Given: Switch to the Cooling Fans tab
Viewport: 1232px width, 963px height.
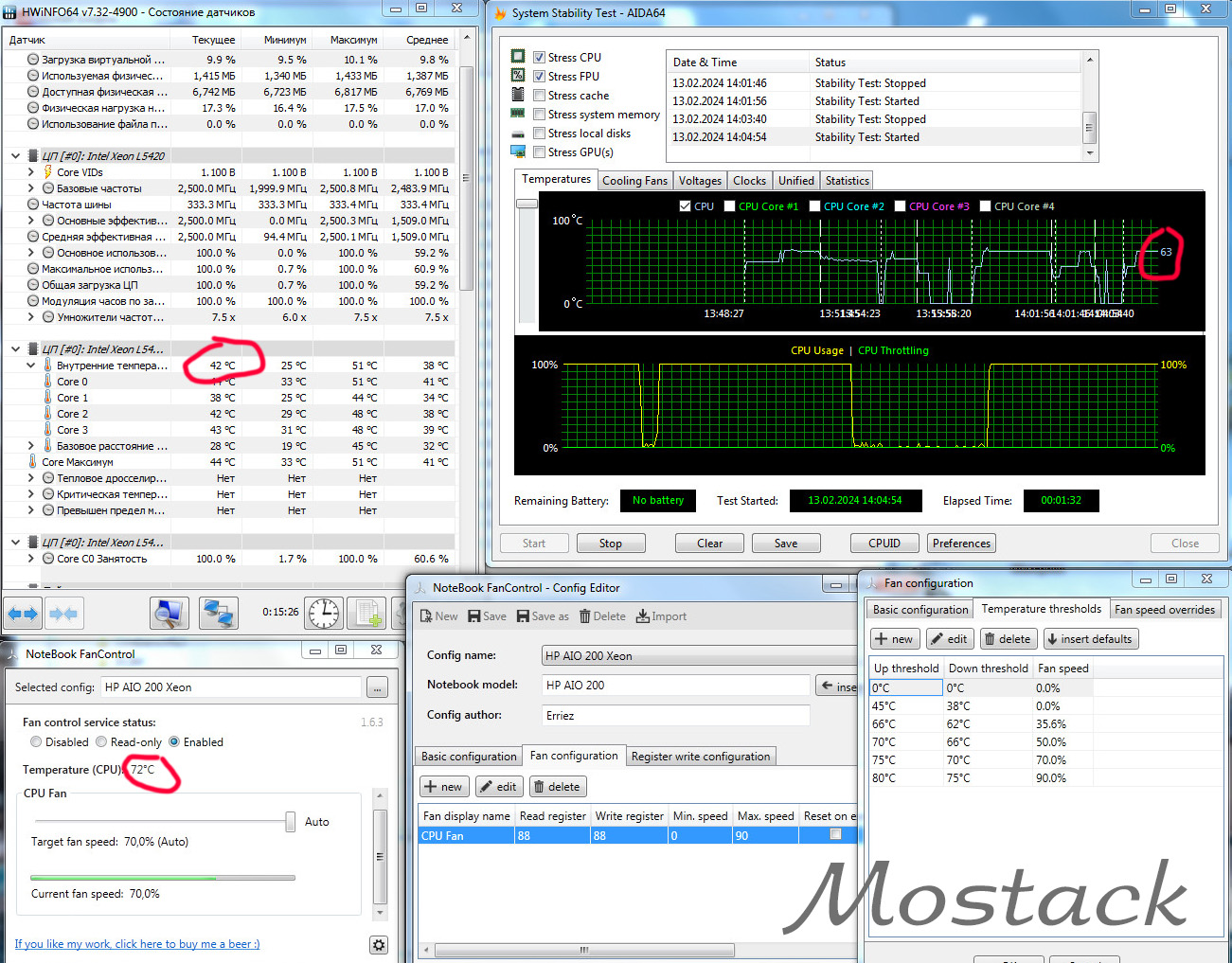Looking at the screenshot, I should click(634, 181).
